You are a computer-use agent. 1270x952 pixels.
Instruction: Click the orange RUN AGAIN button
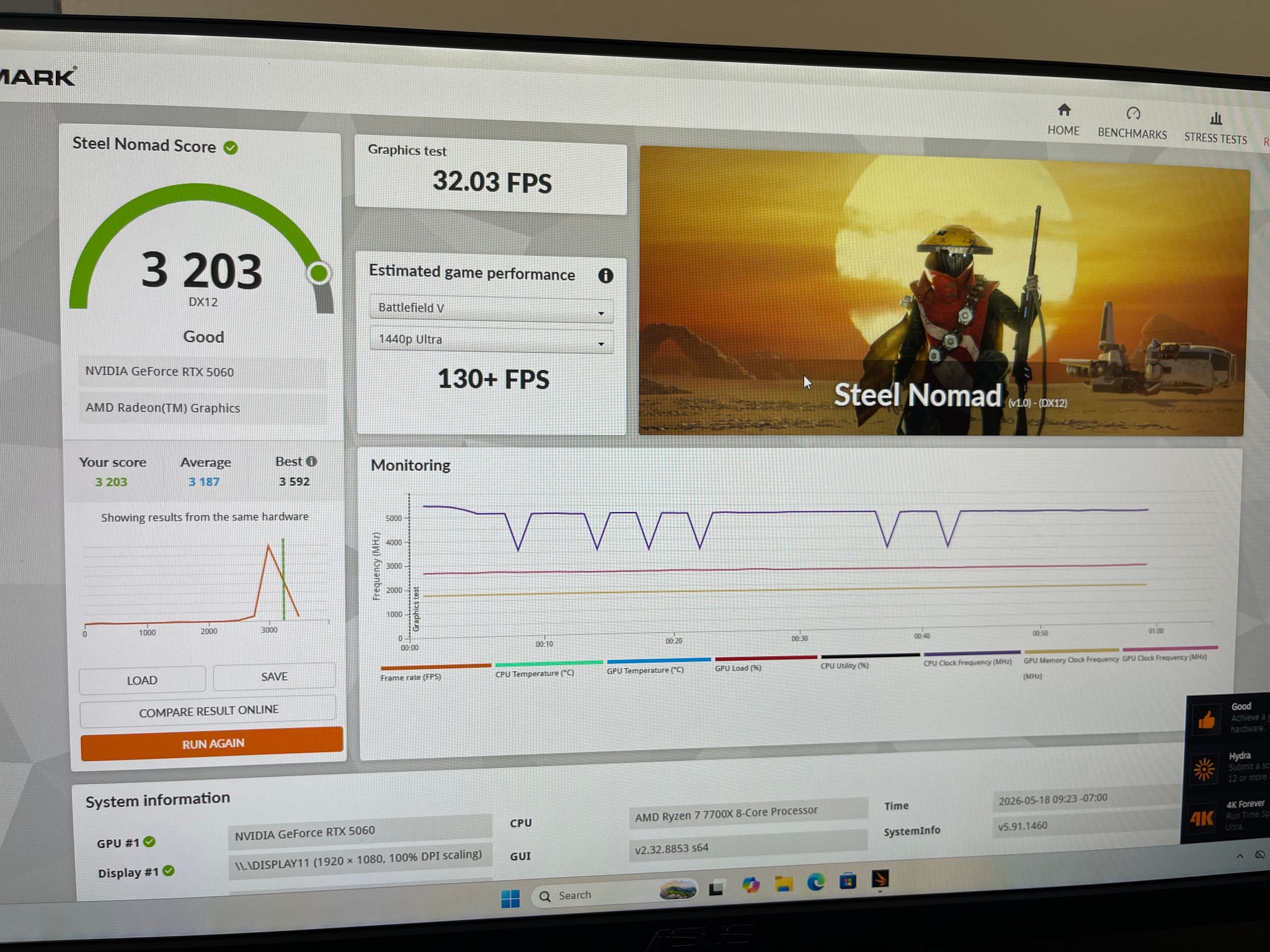click(x=212, y=743)
